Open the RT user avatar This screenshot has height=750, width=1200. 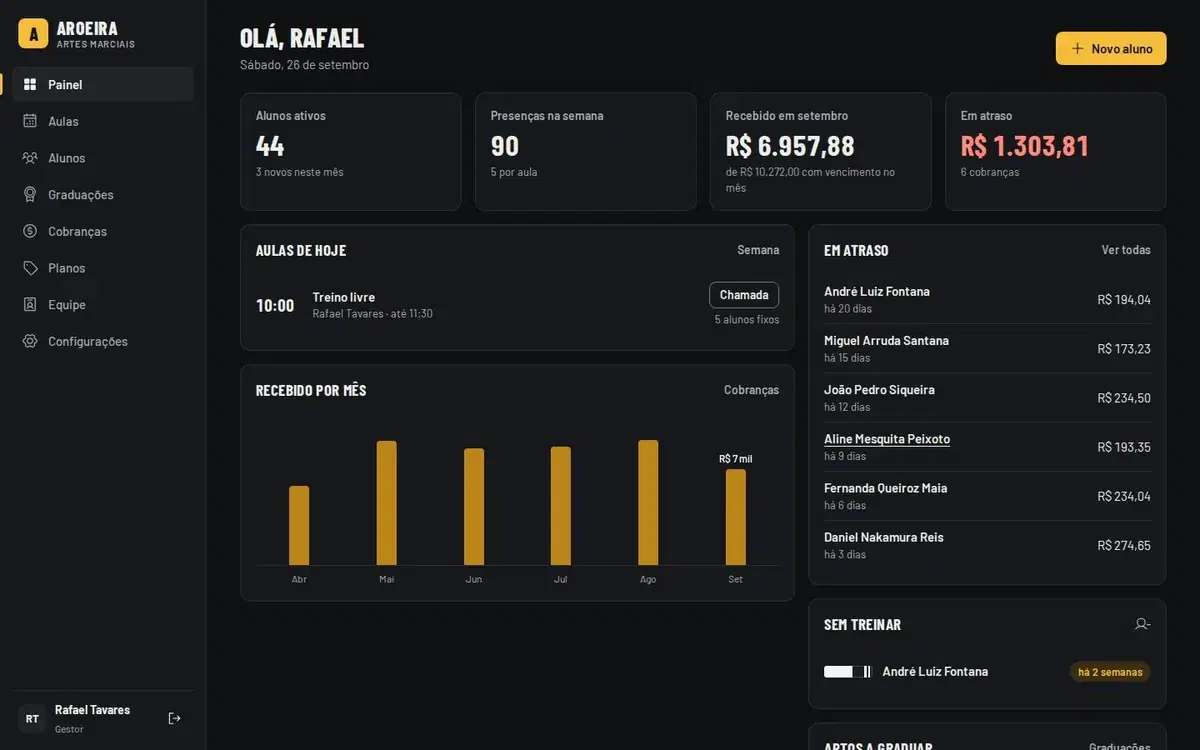[33, 718]
